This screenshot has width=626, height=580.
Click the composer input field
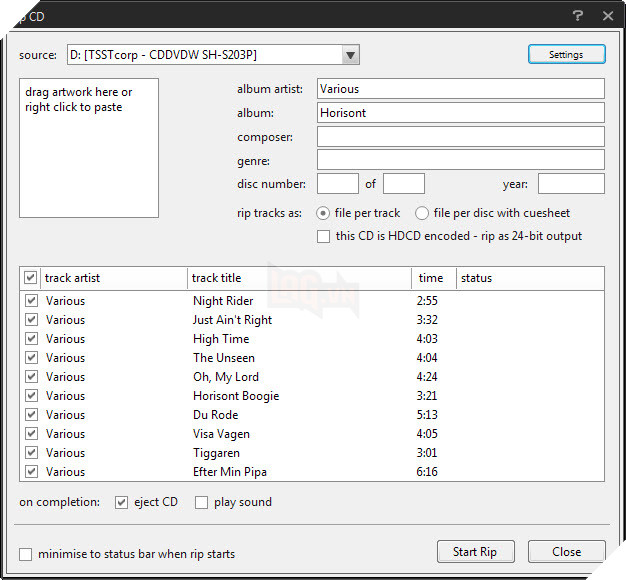coord(460,137)
